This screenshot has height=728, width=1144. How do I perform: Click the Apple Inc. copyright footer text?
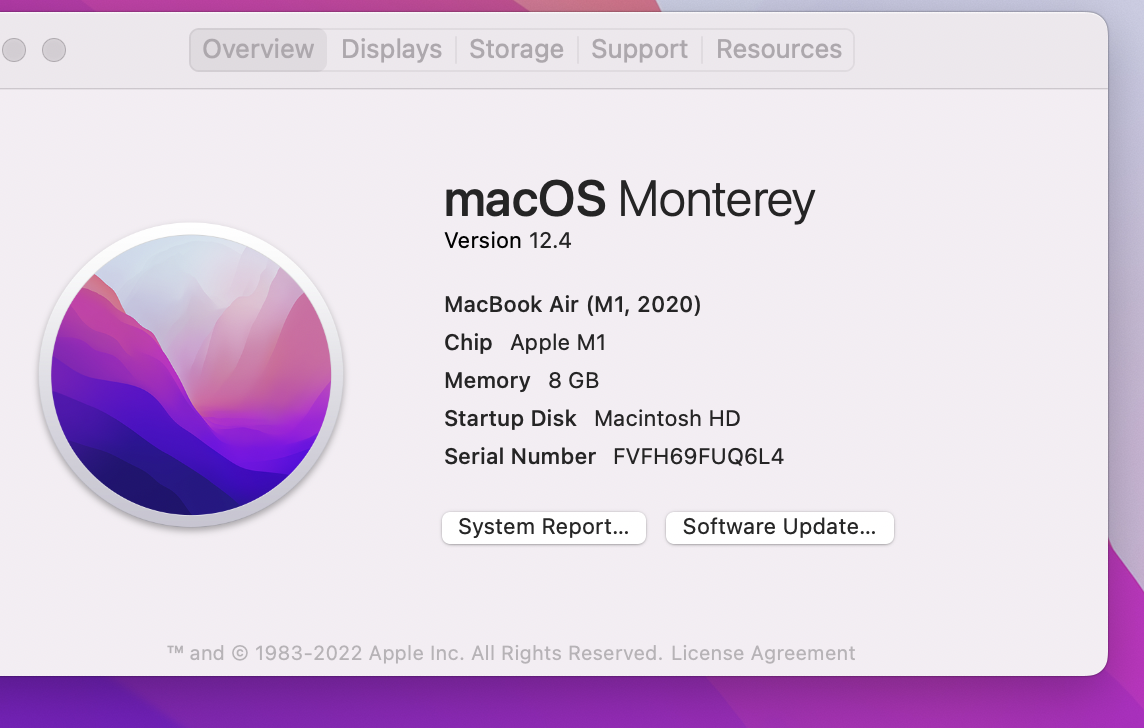click(x=415, y=653)
